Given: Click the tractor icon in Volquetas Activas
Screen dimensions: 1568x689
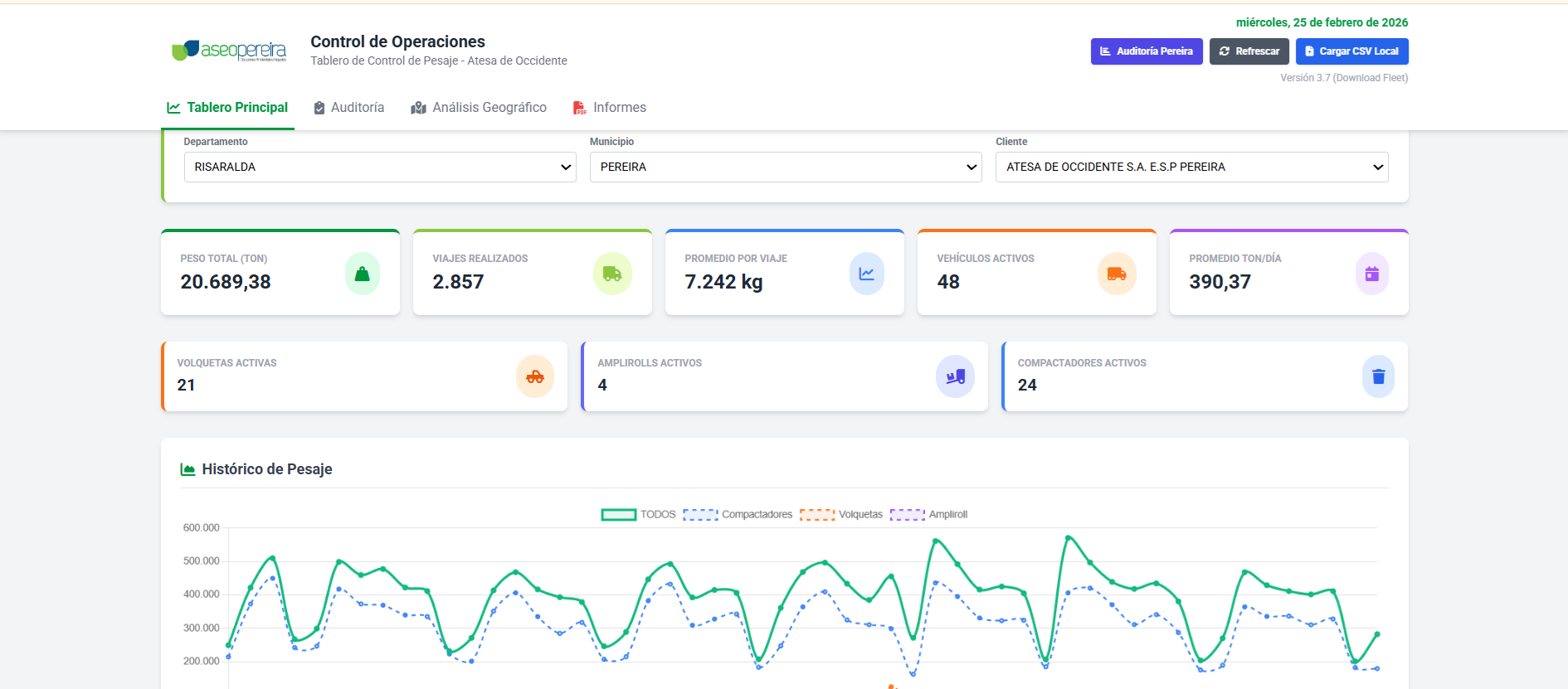Looking at the screenshot, I should [x=535, y=376].
